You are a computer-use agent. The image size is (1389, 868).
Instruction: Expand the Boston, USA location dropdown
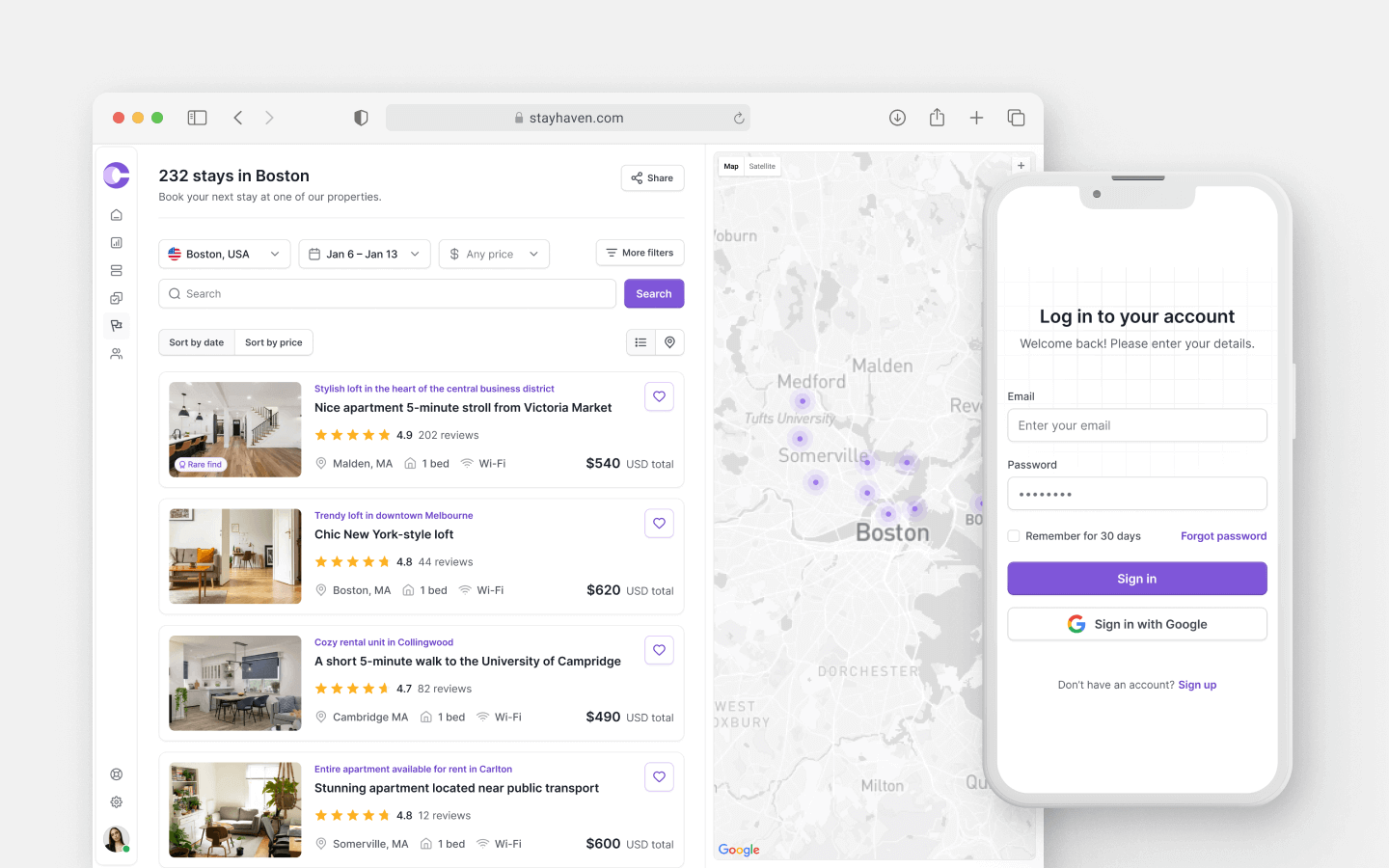pyautogui.click(x=224, y=254)
